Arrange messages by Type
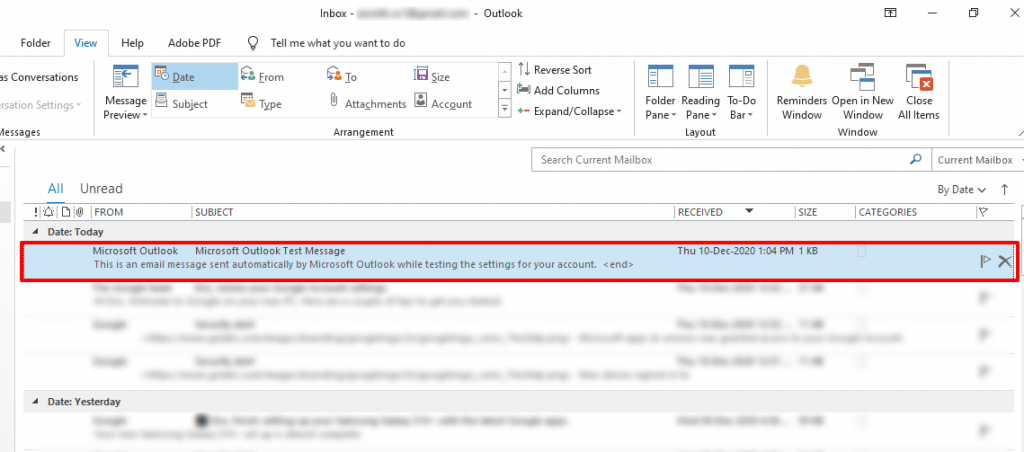 261,103
